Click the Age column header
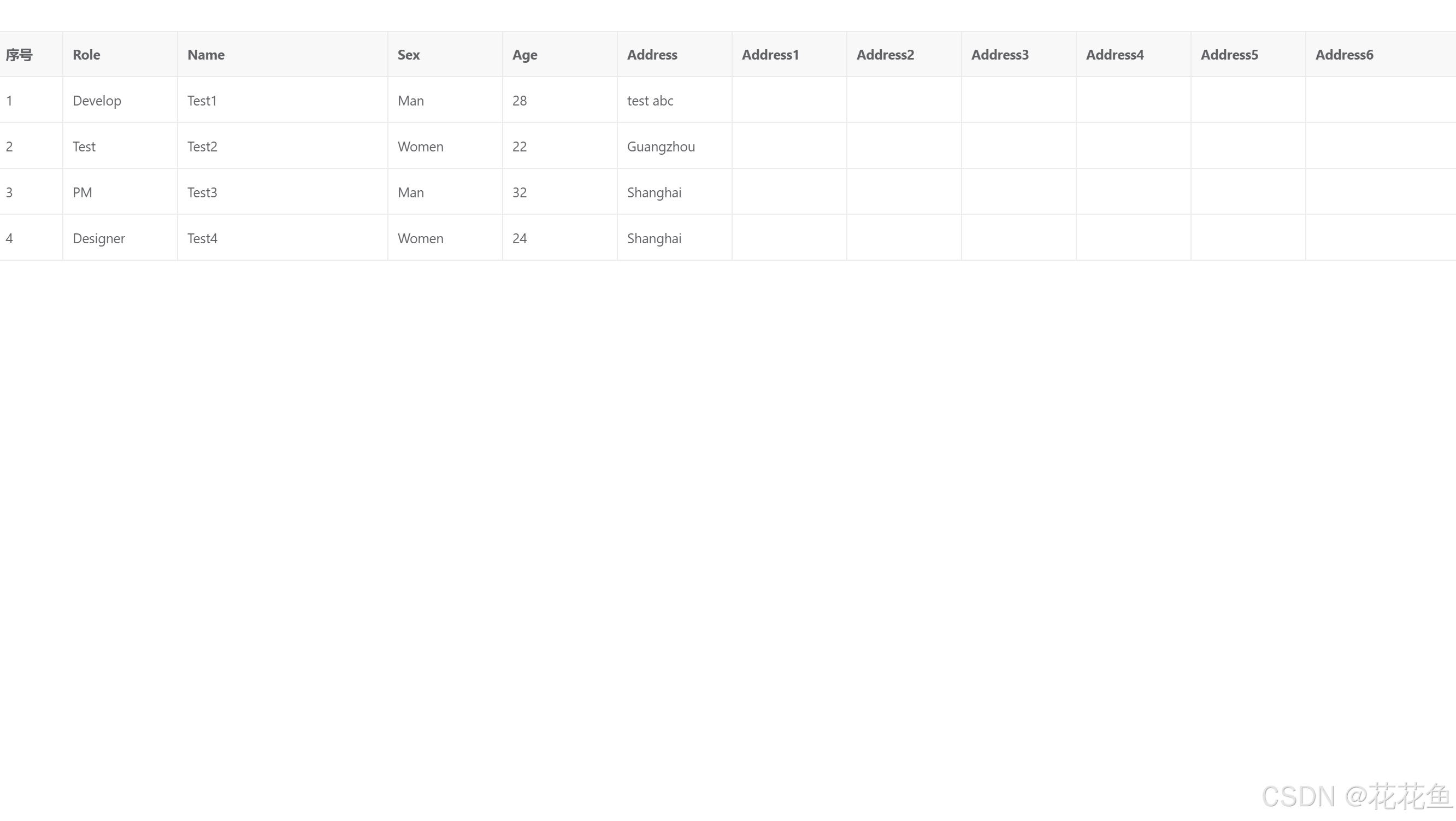This screenshot has width=1456, height=821. (524, 55)
